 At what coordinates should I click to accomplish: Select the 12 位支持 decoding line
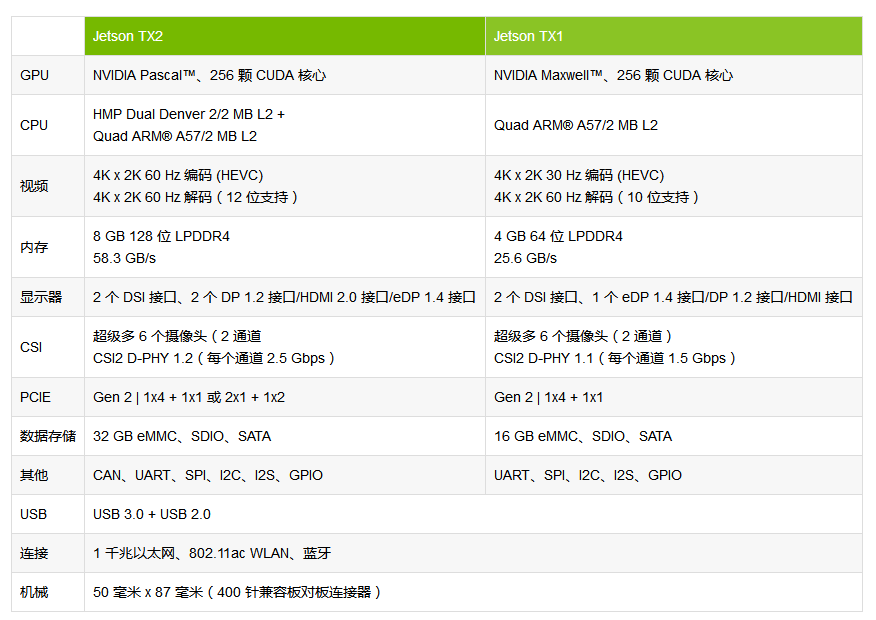(x=195, y=197)
